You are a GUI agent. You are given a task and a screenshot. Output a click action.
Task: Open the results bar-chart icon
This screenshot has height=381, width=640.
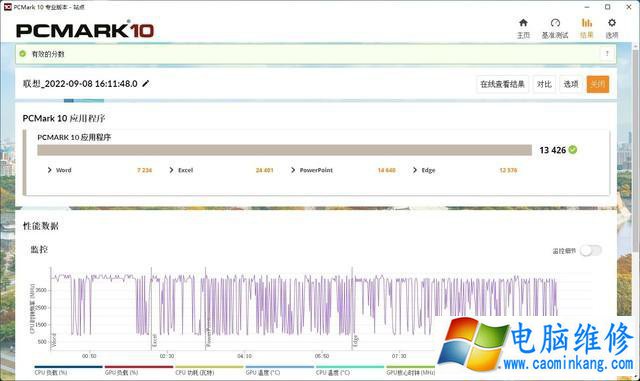pos(587,23)
